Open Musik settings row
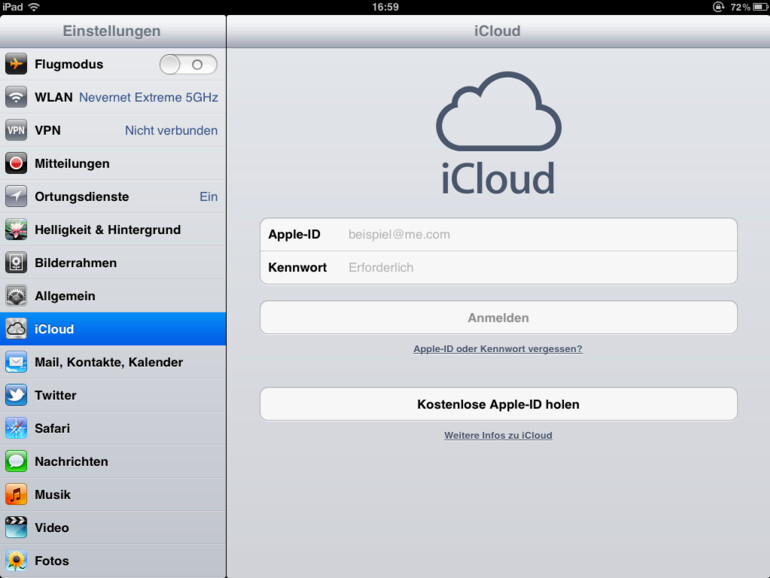This screenshot has width=770, height=578. pyautogui.click(x=113, y=495)
